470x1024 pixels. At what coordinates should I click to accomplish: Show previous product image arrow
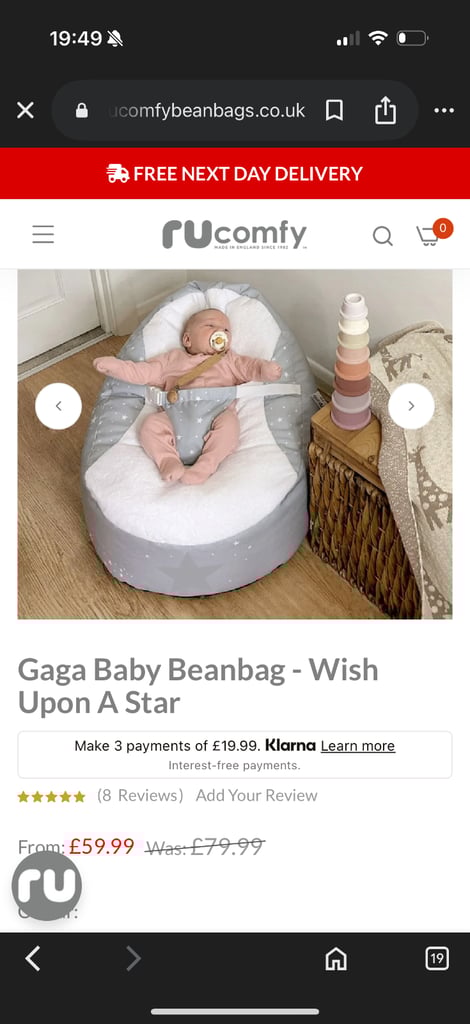[x=58, y=406]
